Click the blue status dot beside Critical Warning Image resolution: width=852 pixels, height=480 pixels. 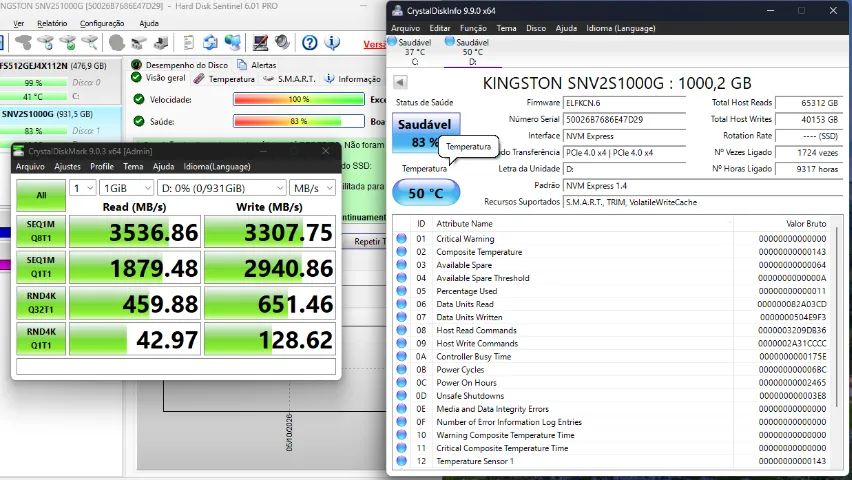pyautogui.click(x=402, y=238)
